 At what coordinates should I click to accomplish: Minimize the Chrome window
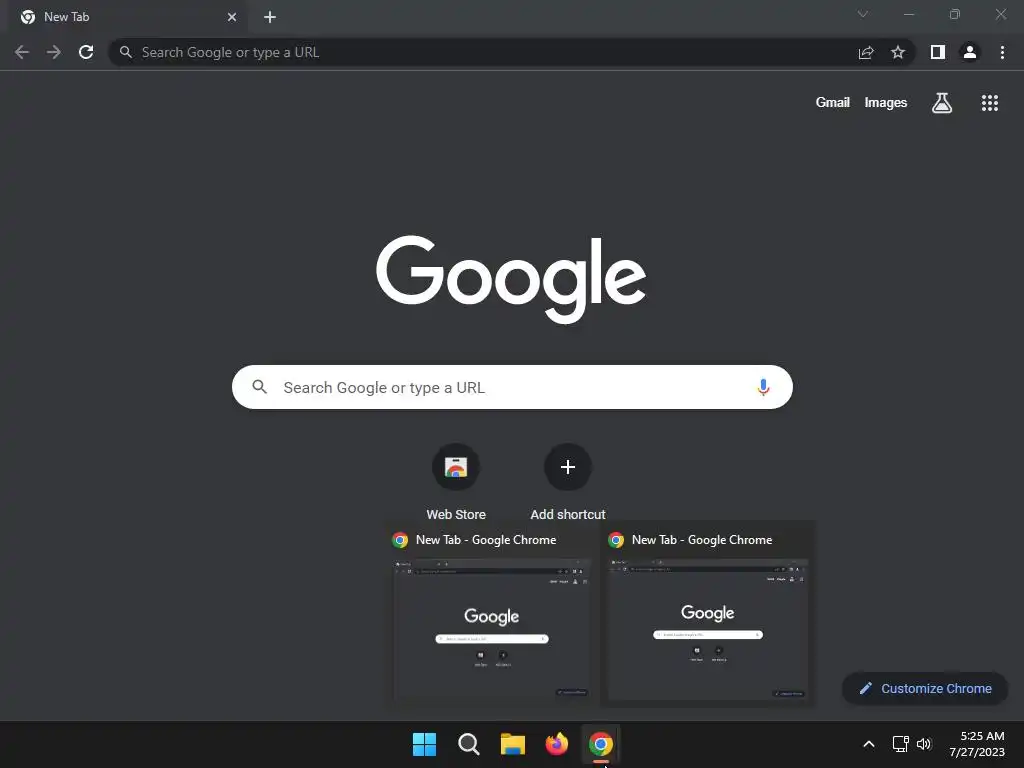[x=908, y=14]
